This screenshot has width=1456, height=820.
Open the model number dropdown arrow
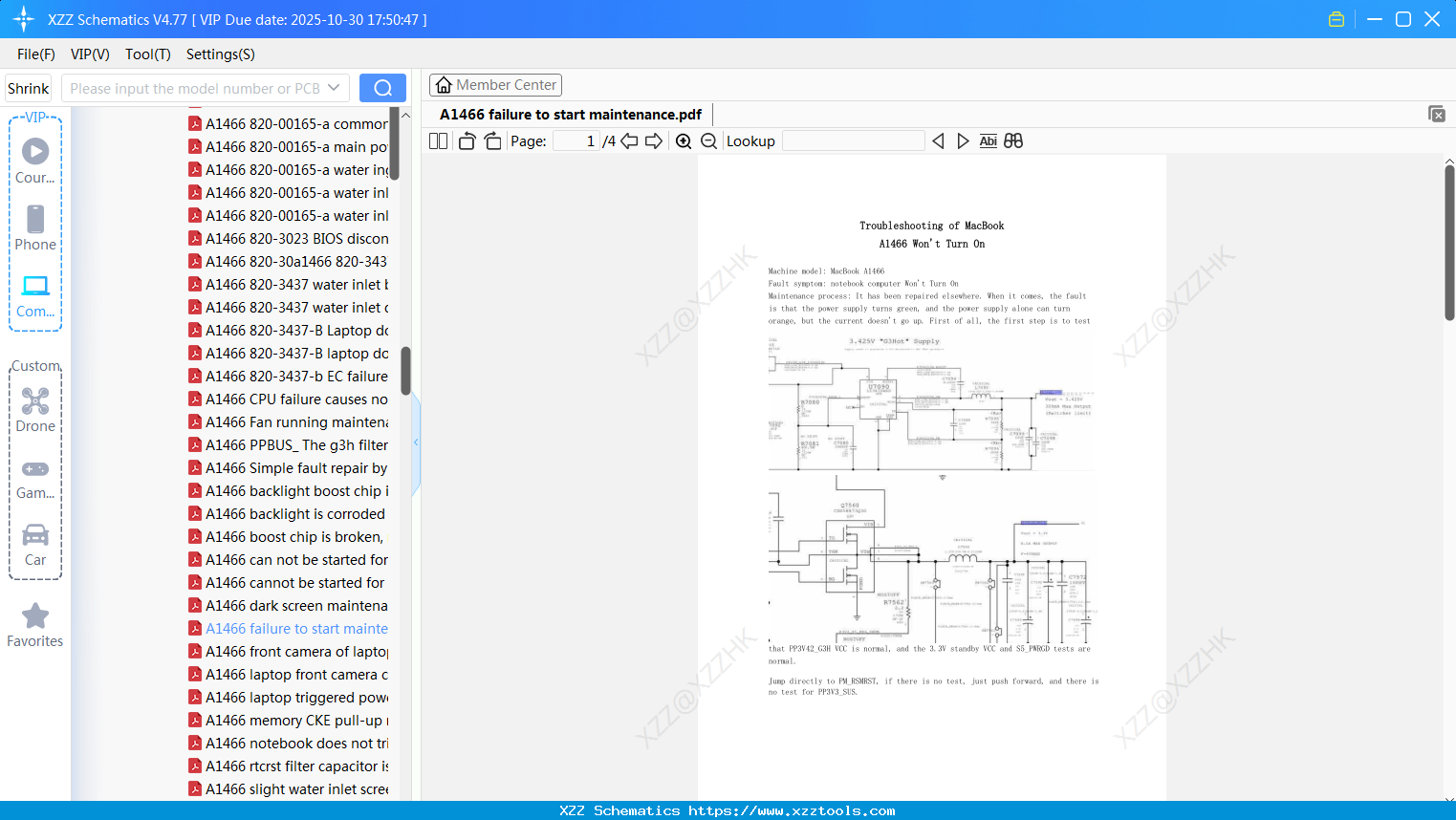pyautogui.click(x=334, y=88)
